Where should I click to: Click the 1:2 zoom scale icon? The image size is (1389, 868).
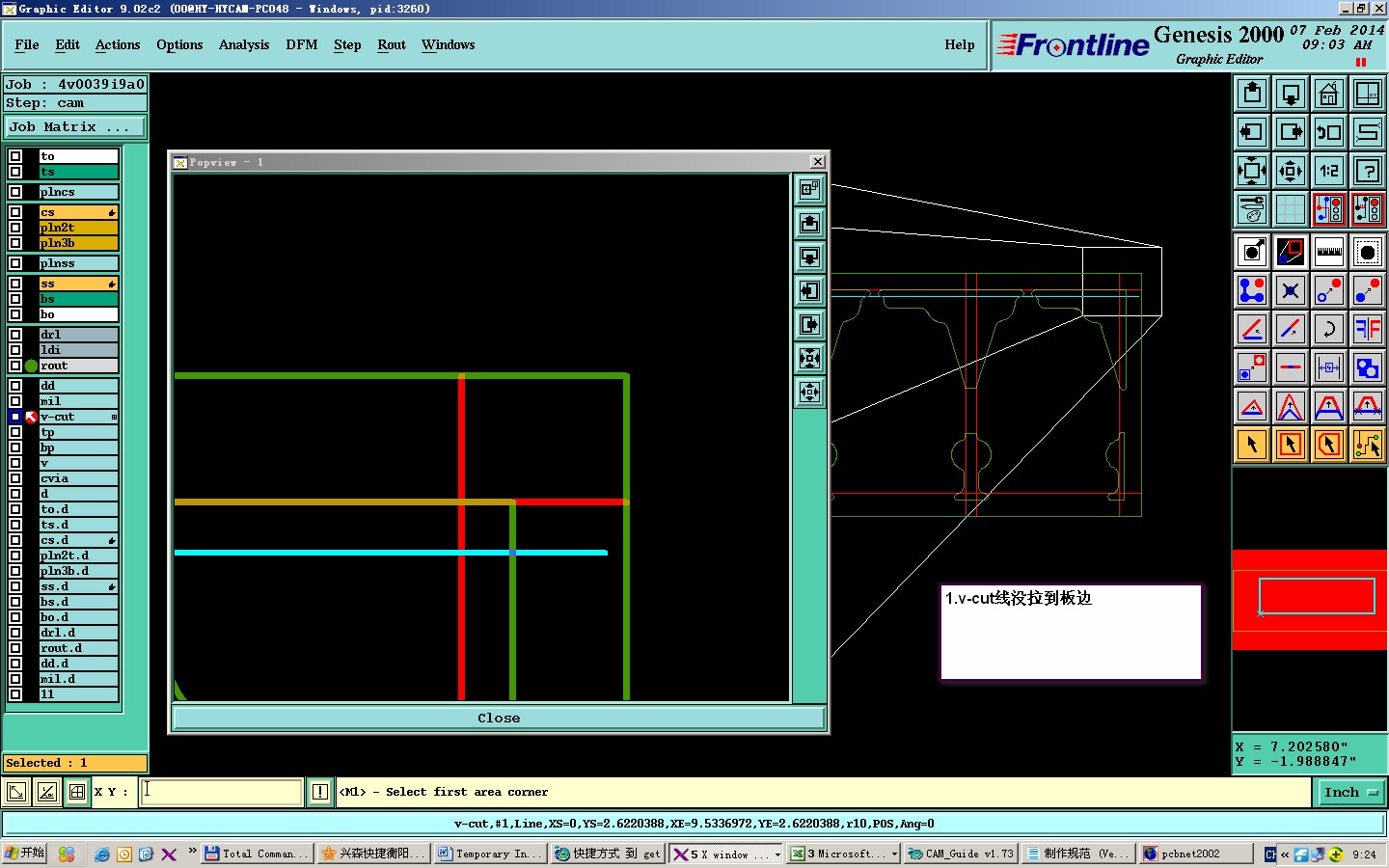pos(1329,171)
